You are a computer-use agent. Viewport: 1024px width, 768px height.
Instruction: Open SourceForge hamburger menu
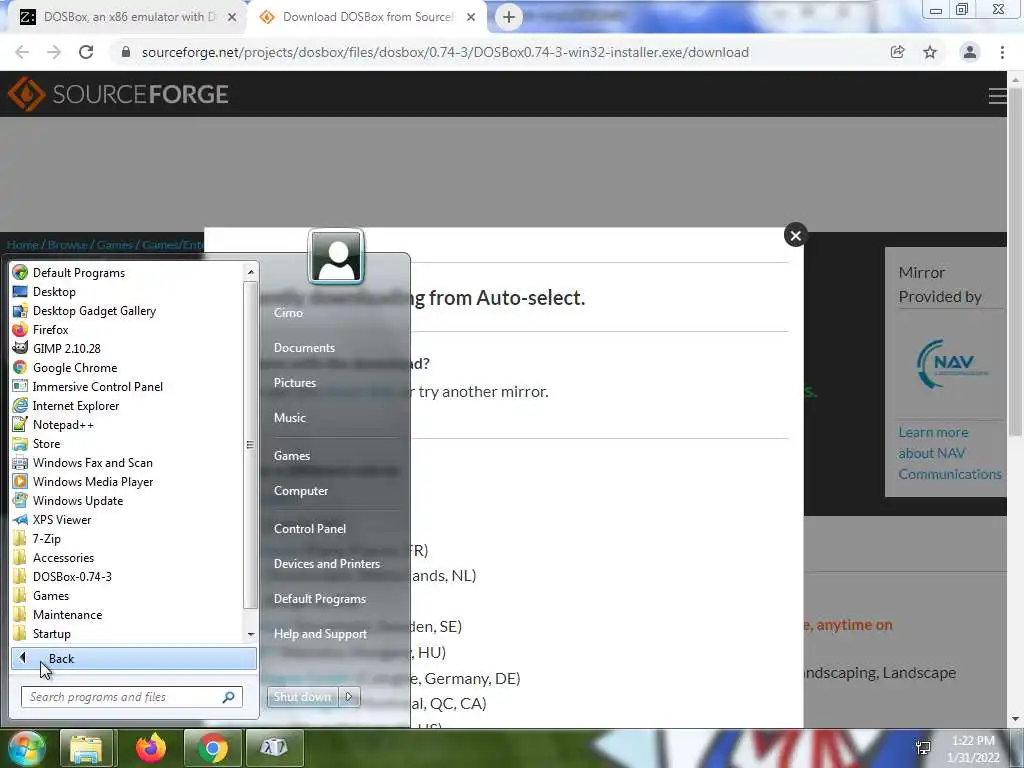click(997, 96)
